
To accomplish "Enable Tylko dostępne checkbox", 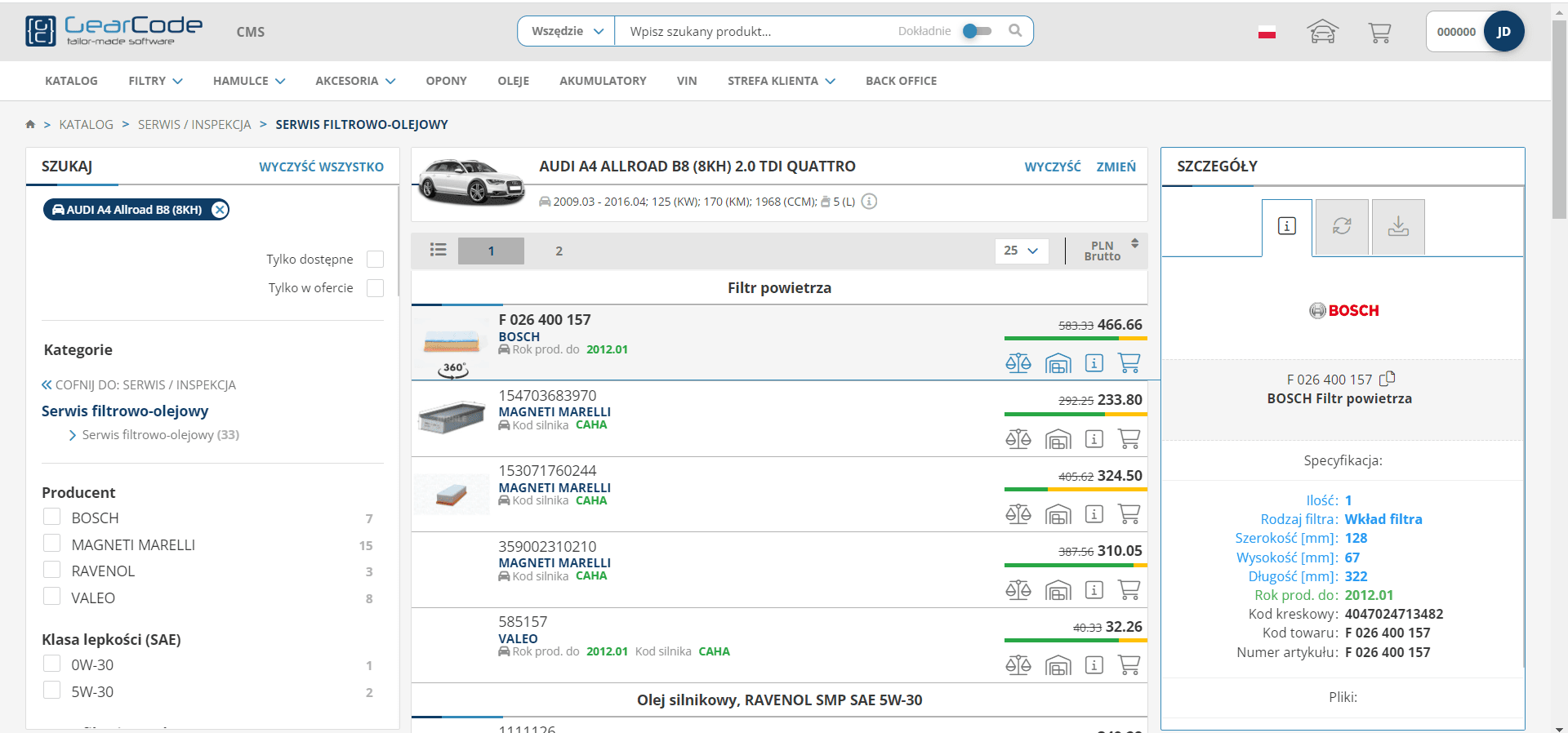I will pos(375,259).
